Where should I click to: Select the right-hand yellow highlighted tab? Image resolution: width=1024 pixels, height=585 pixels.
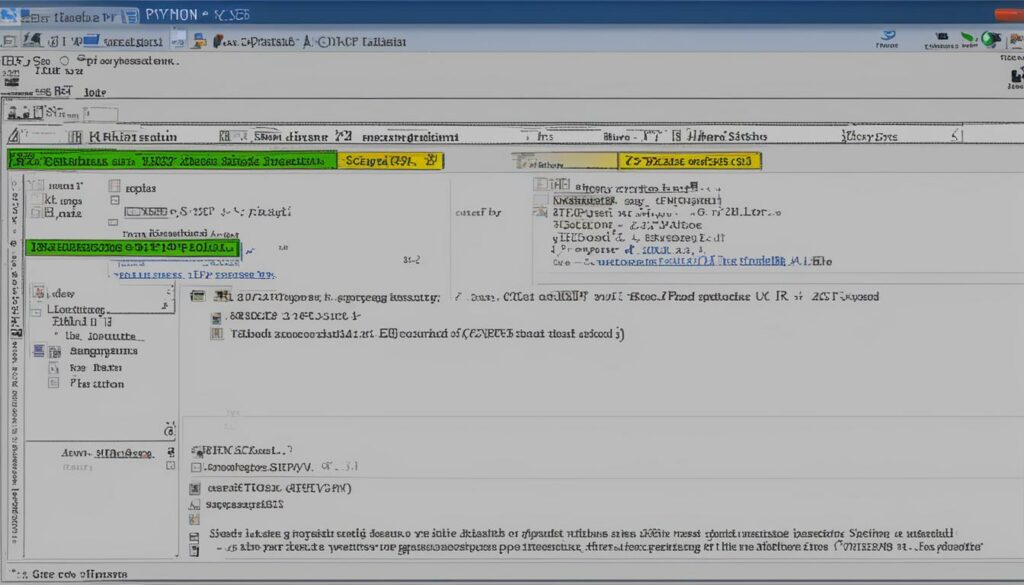click(x=688, y=160)
